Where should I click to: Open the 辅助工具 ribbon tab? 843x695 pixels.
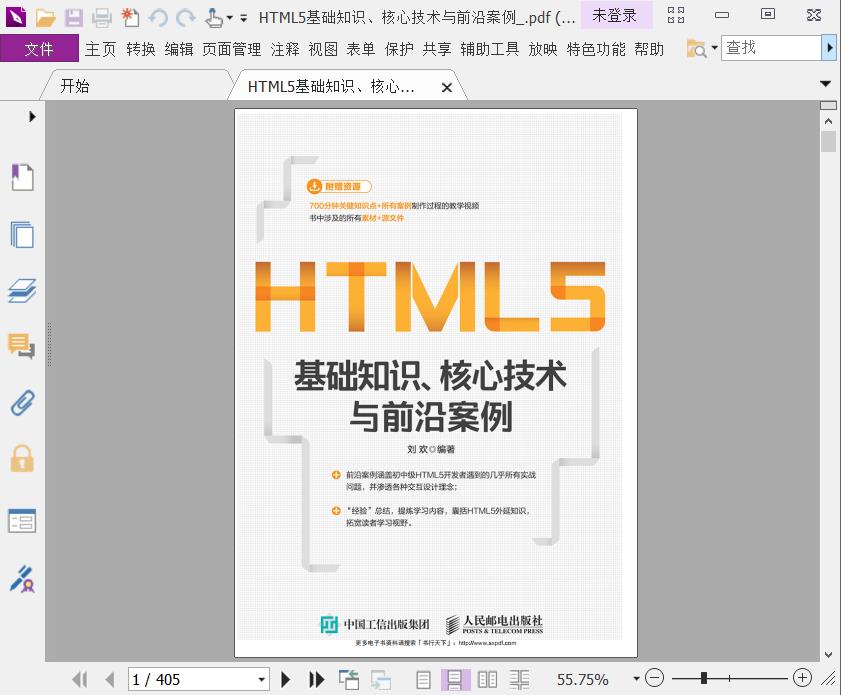(490, 49)
